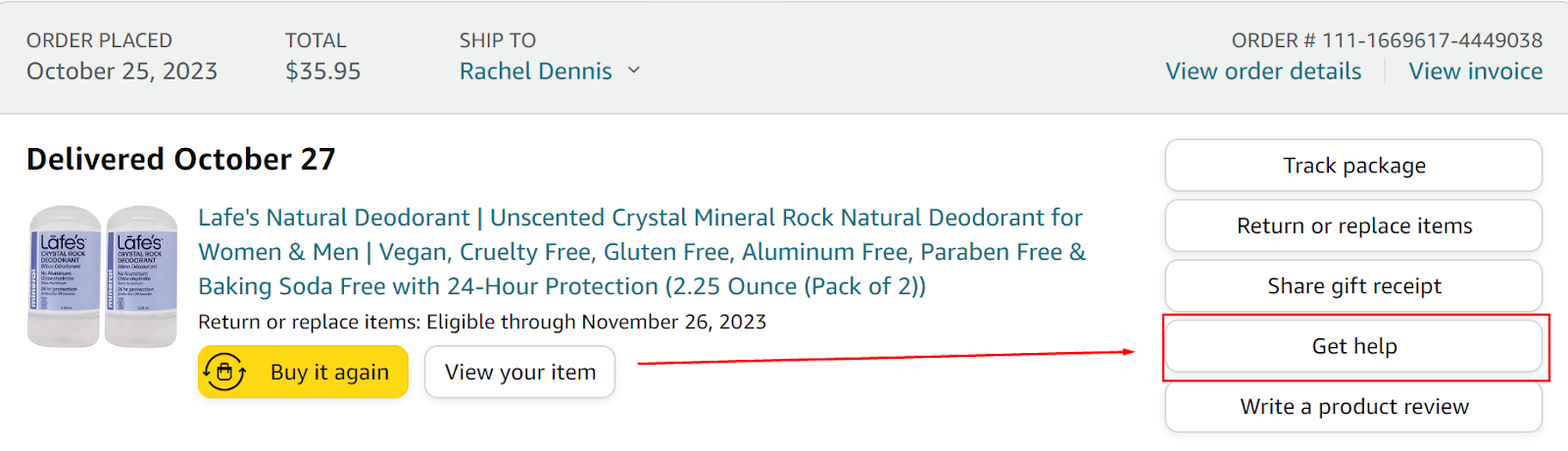The image size is (1568, 451).
Task: Click the Buy it again button label
Action: tap(329, 373)
